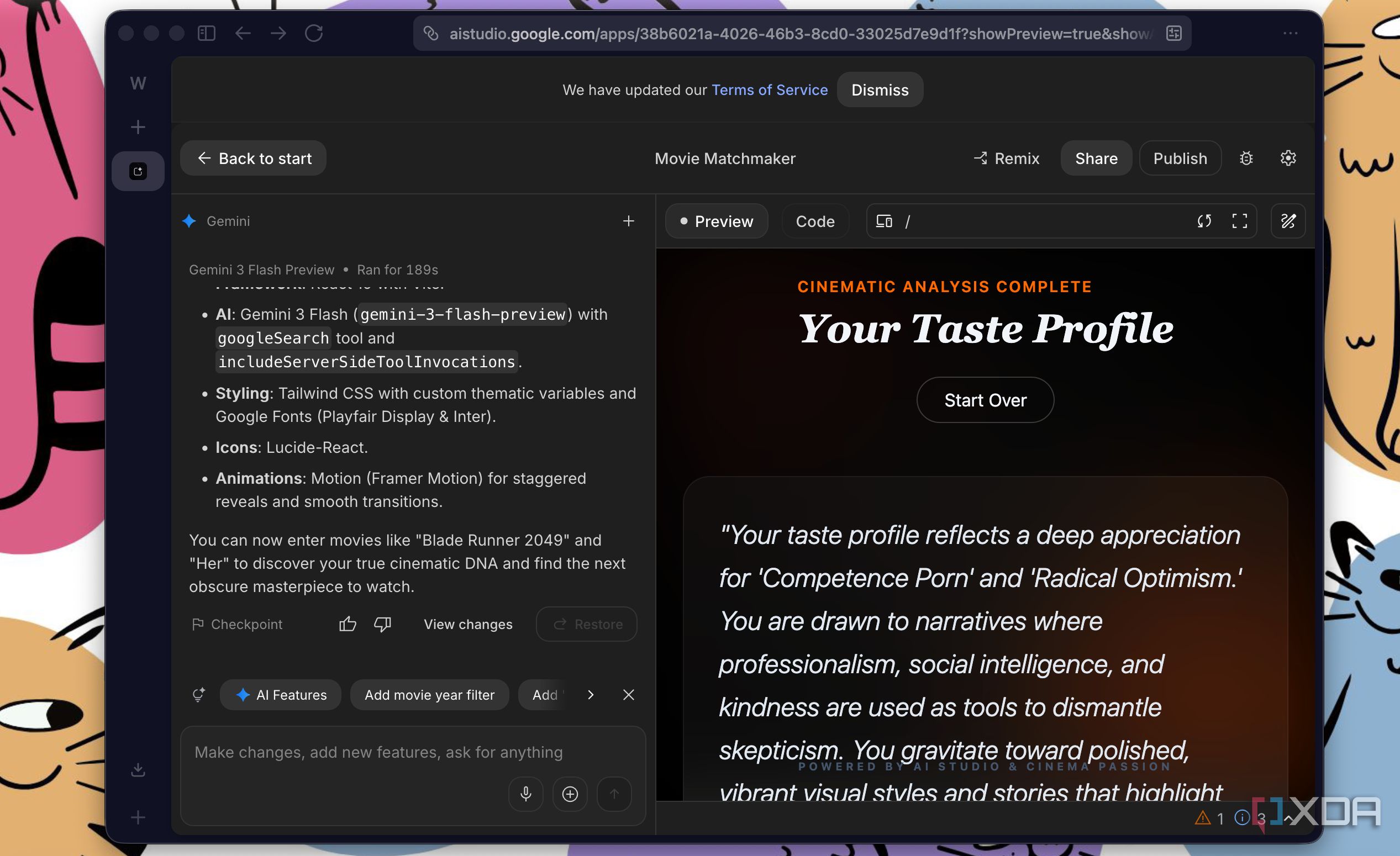Activate the annotate pencil tool

1287,221
